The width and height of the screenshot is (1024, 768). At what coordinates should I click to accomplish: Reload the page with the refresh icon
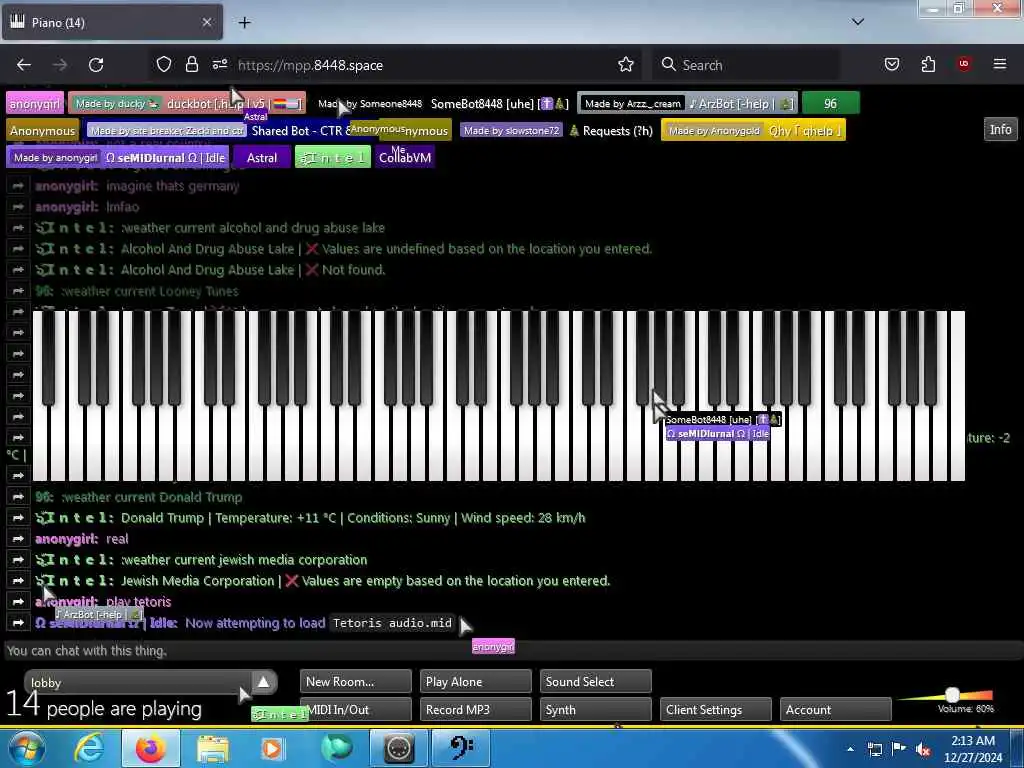pyautogui.click(x=96, y=65)
